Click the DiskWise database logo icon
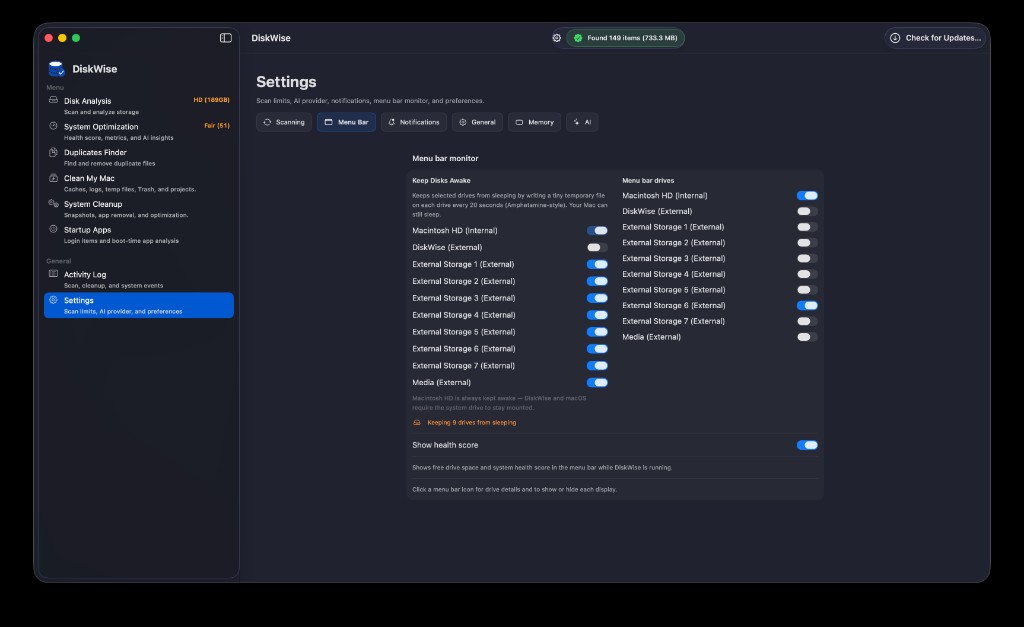1024x627 pixels. click(56, 69)
